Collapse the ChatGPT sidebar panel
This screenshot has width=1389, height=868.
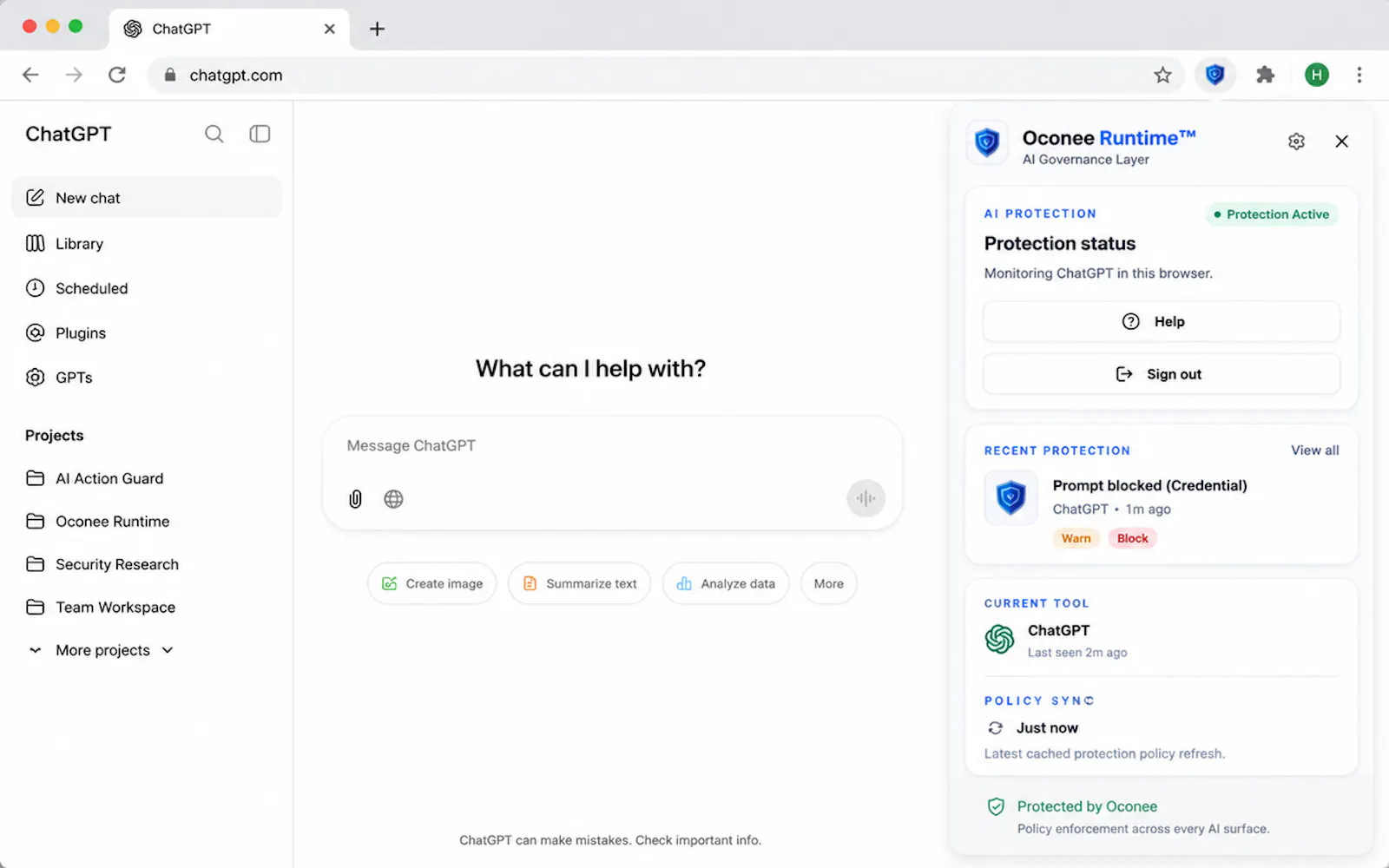click(x=260, y=134)
